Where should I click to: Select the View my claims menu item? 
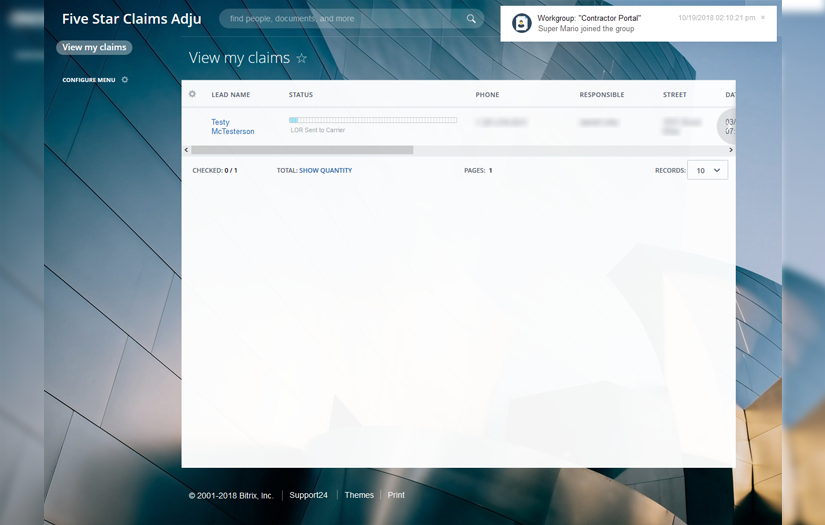94,47
